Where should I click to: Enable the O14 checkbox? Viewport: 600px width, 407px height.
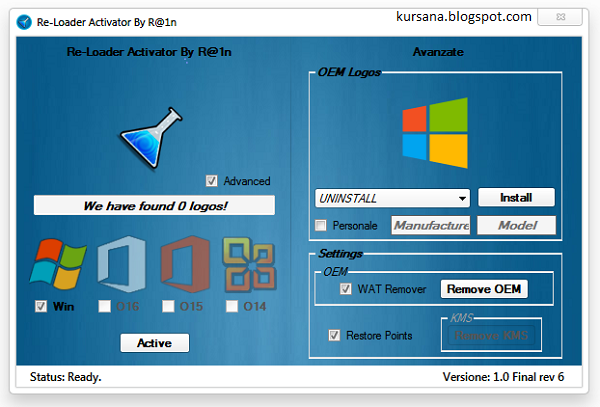point(232,306)
